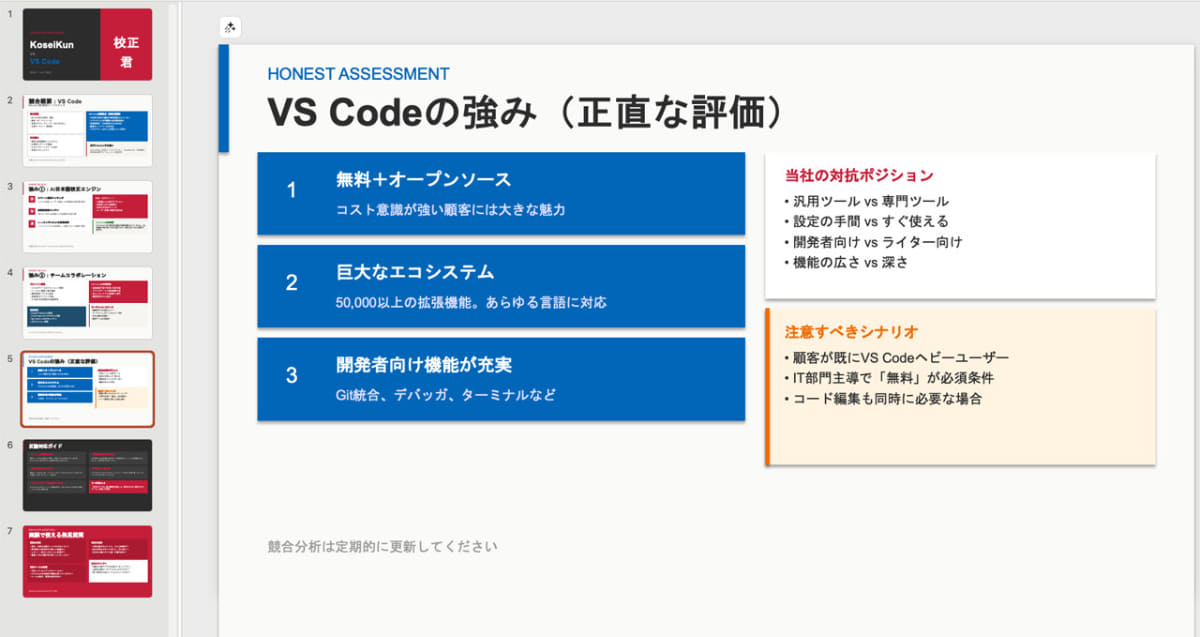Select the heading '巨大なエコシステム'
Viewport: 1200px width, 637px height.
[415, 272]
